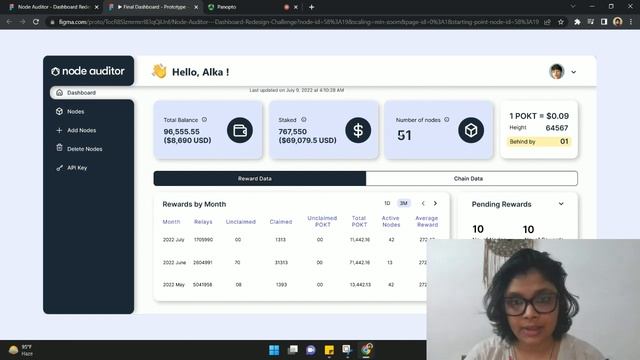Select the 1D range option
This screenshot has height=360, width=640.
387,203
